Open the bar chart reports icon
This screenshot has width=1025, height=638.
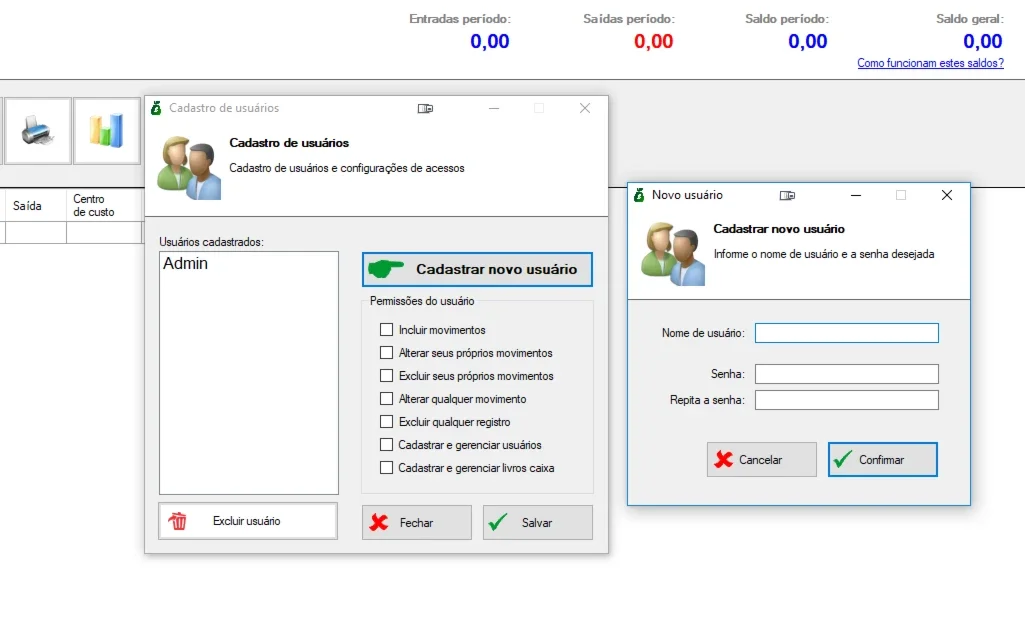(107, 131)
